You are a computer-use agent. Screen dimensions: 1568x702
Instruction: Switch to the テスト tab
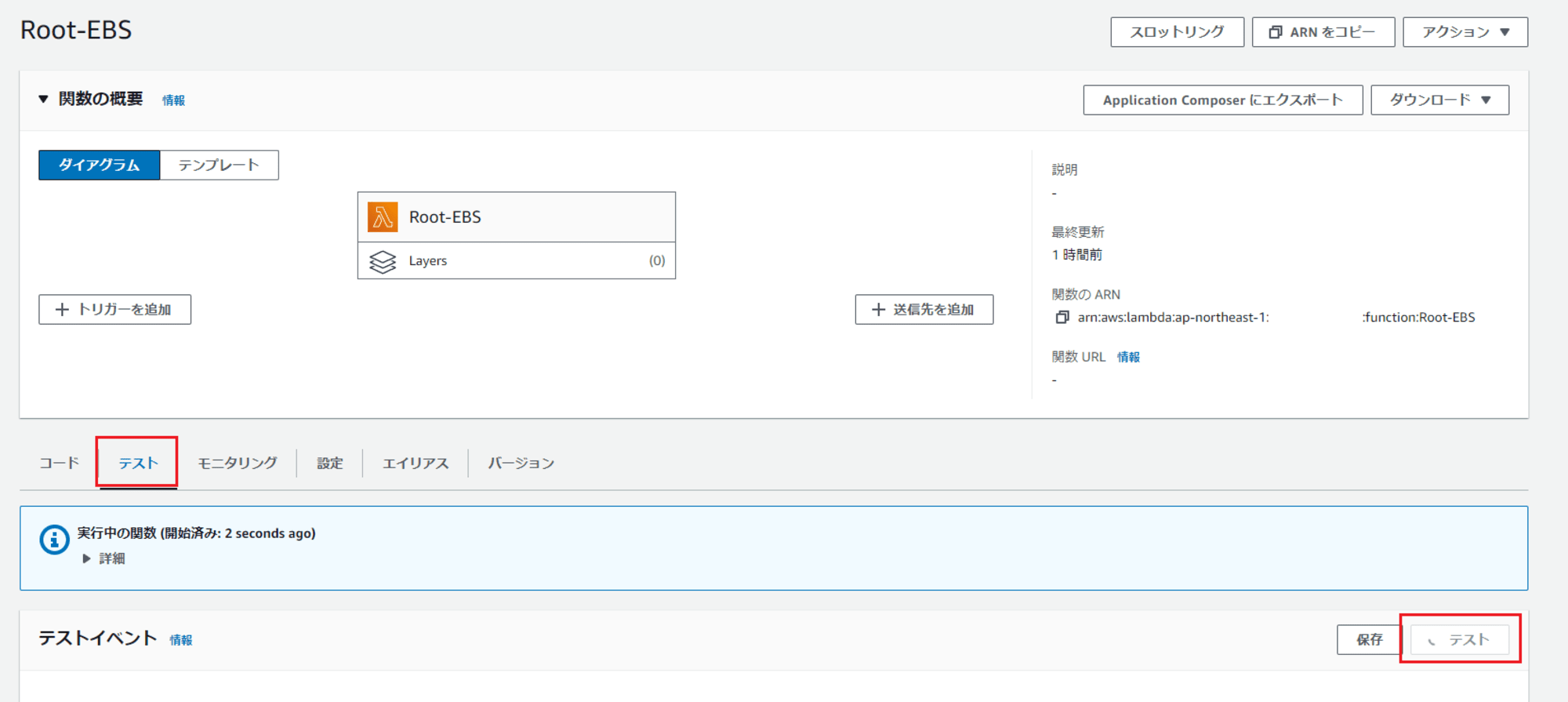point(138,463)
